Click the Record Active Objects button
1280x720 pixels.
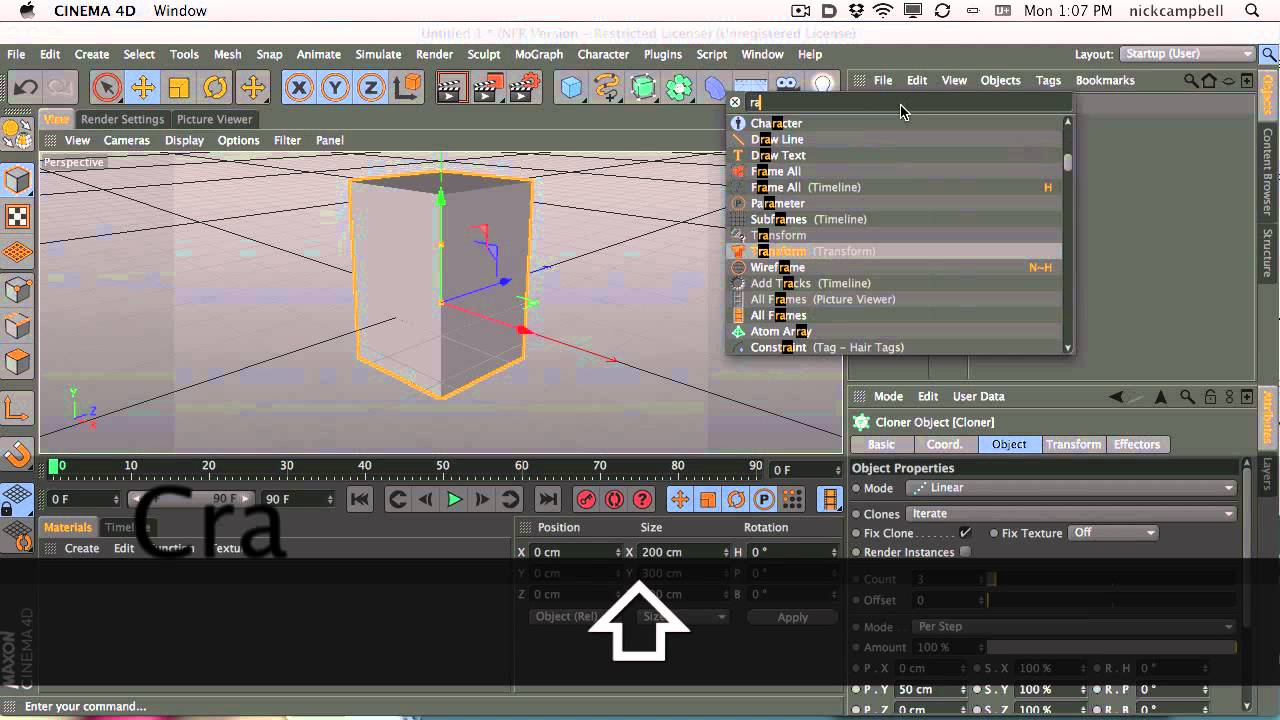point(586,499)
